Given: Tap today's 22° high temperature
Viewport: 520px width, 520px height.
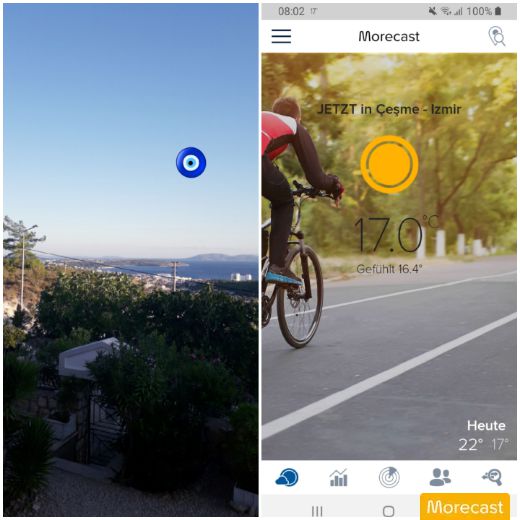Looking at the screenshot, I should pyautogui.click(x=471, y=444).
